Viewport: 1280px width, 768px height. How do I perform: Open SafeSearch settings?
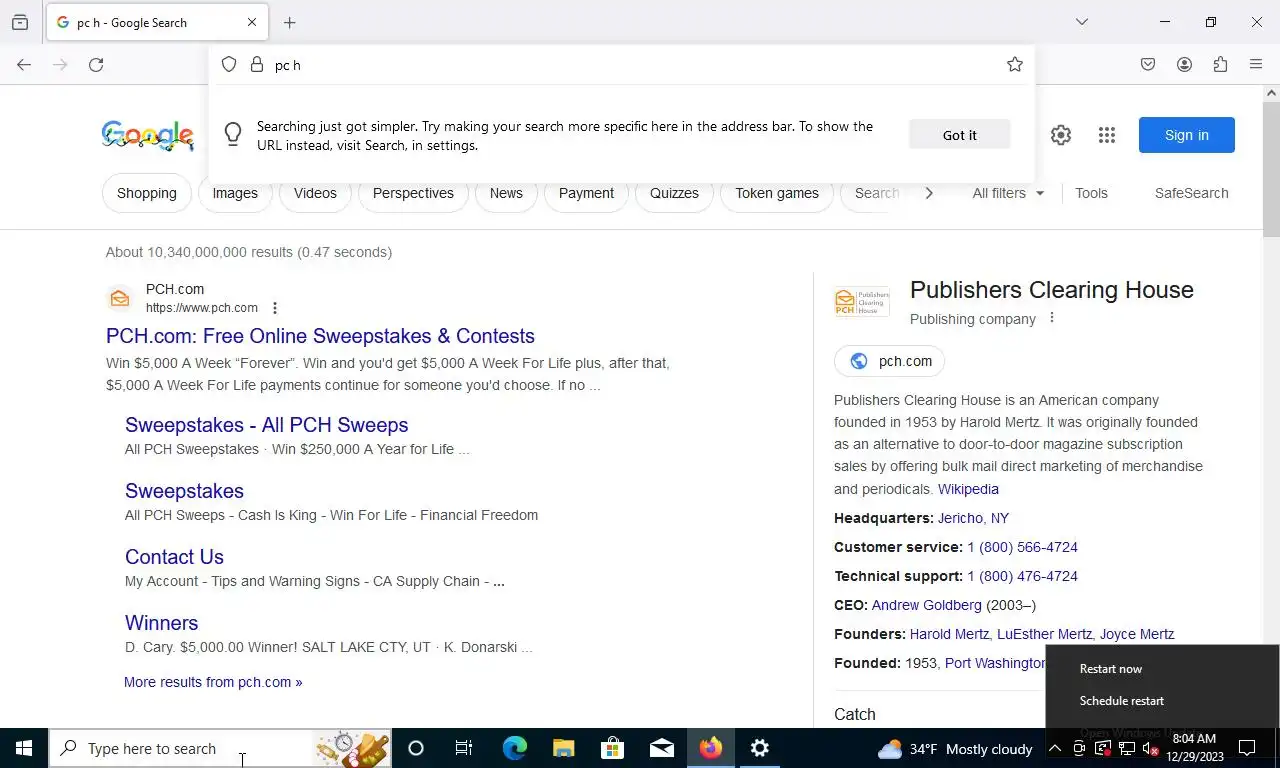[1191, 193]
